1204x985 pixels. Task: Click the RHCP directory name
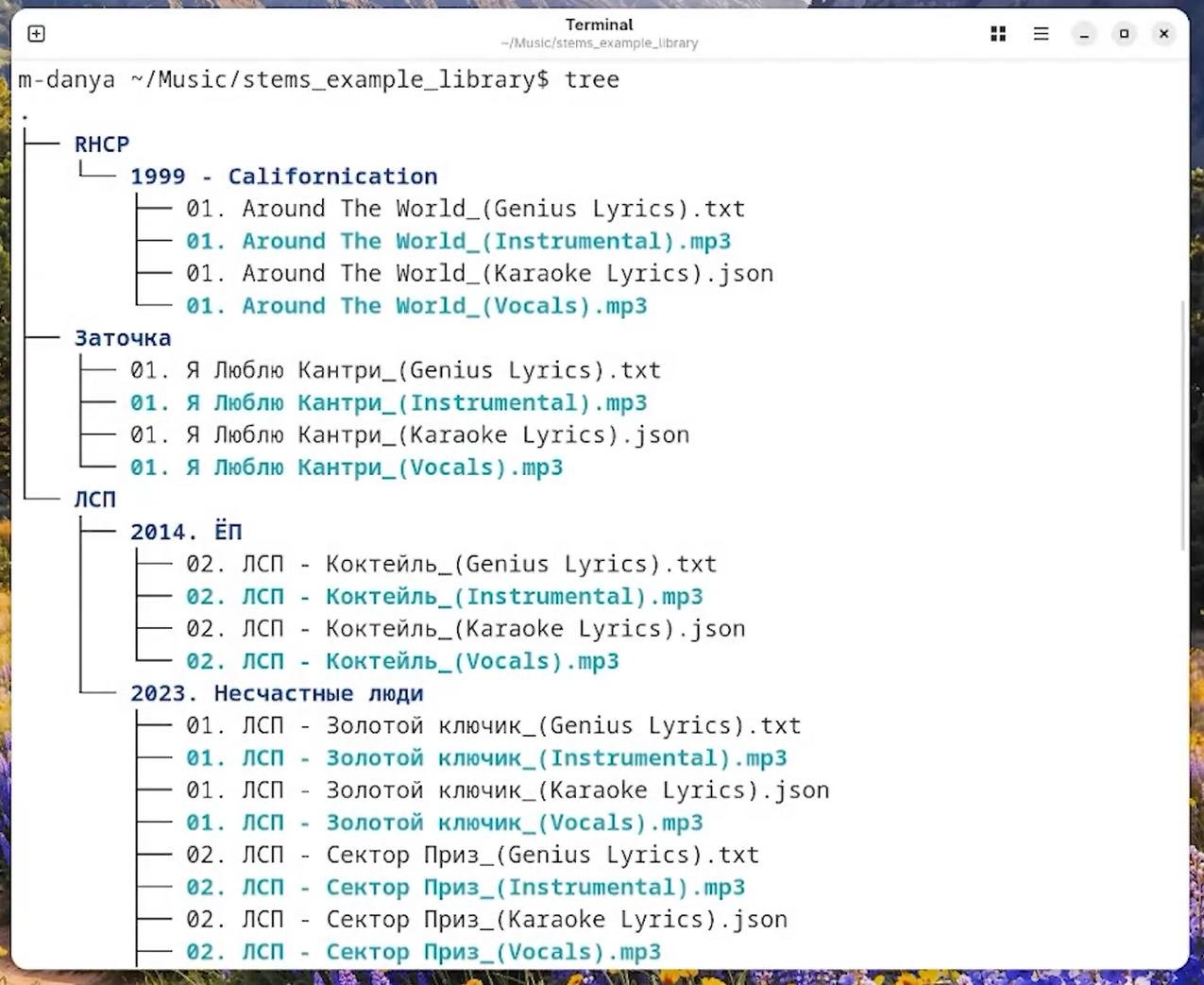point(102,144)
